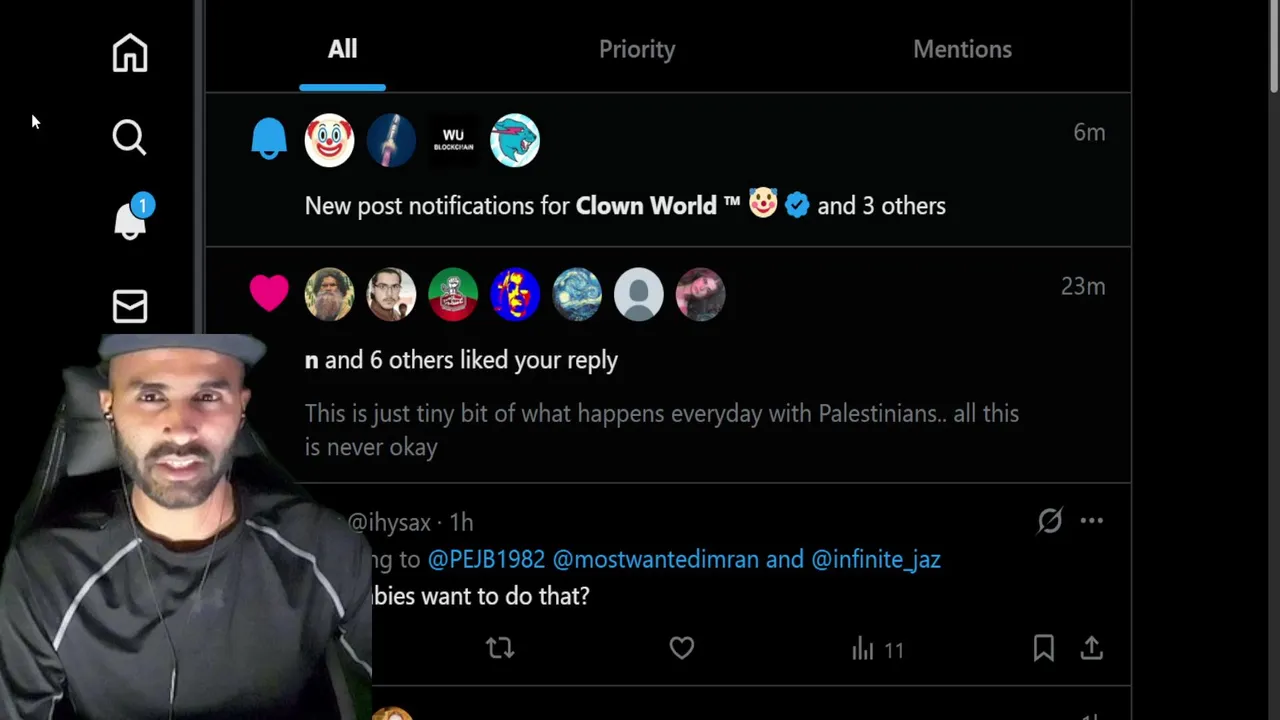1280x720 pixels.
Task: Open @PEJB1982 profile link
Action: click(x=486, y=559)
